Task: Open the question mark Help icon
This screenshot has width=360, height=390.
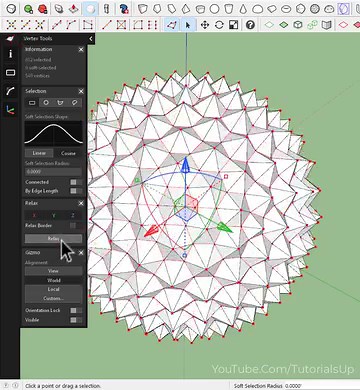Action: coord(250,25)
